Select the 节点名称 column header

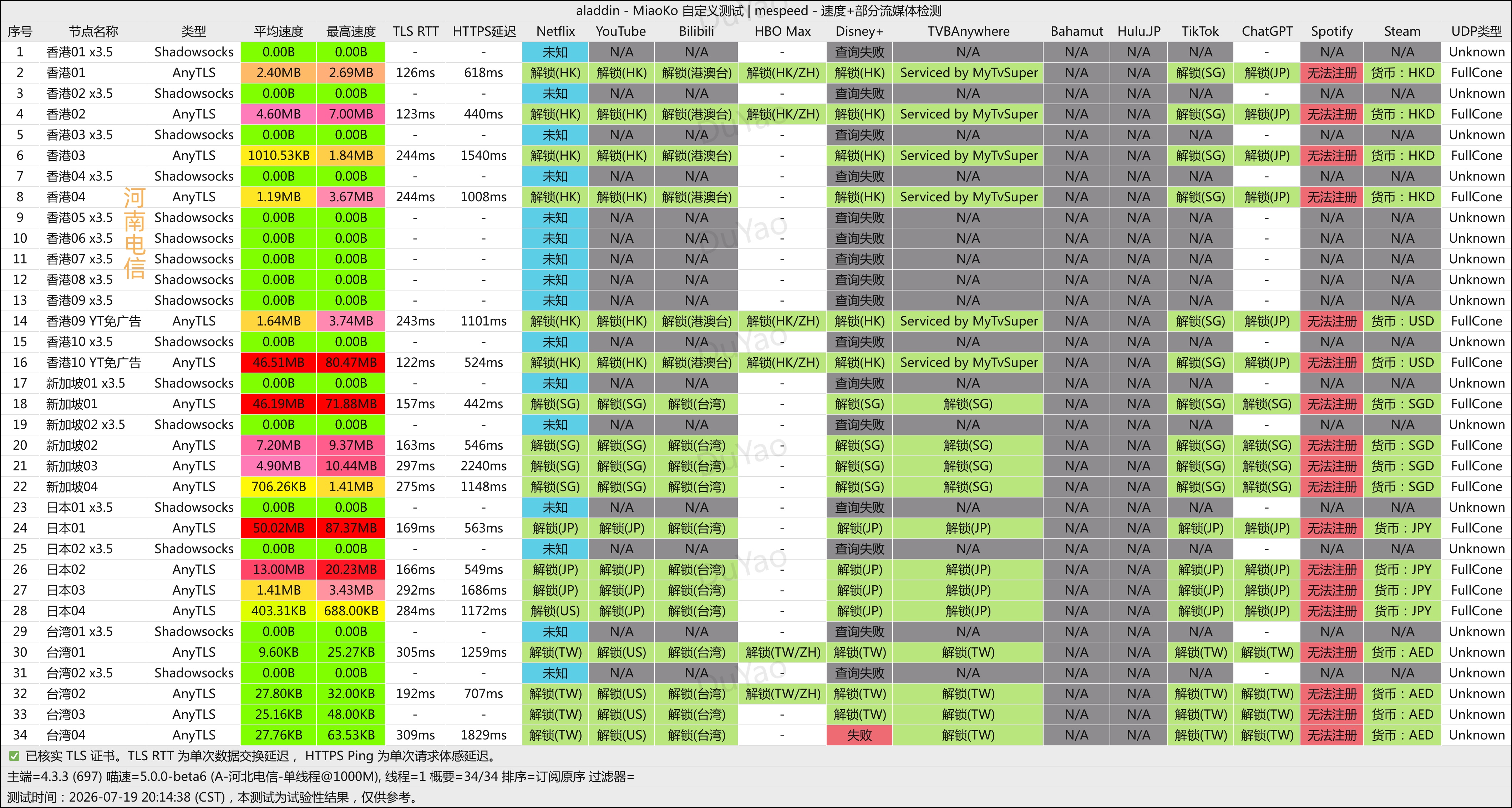pos(93,32)
